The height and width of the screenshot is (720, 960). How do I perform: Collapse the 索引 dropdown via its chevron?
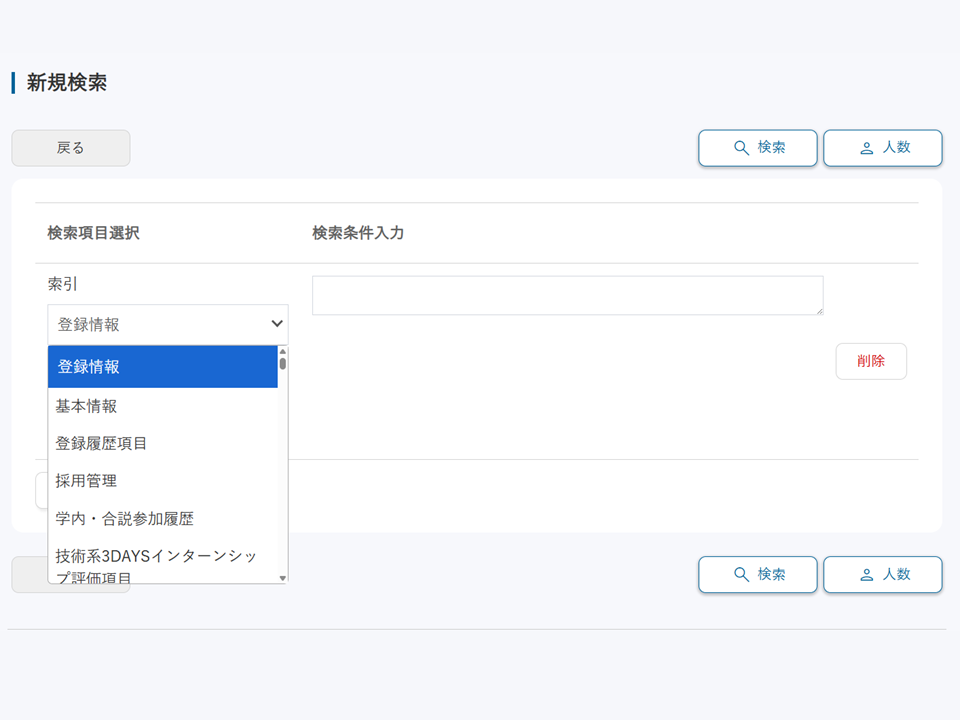coord(276,324)
